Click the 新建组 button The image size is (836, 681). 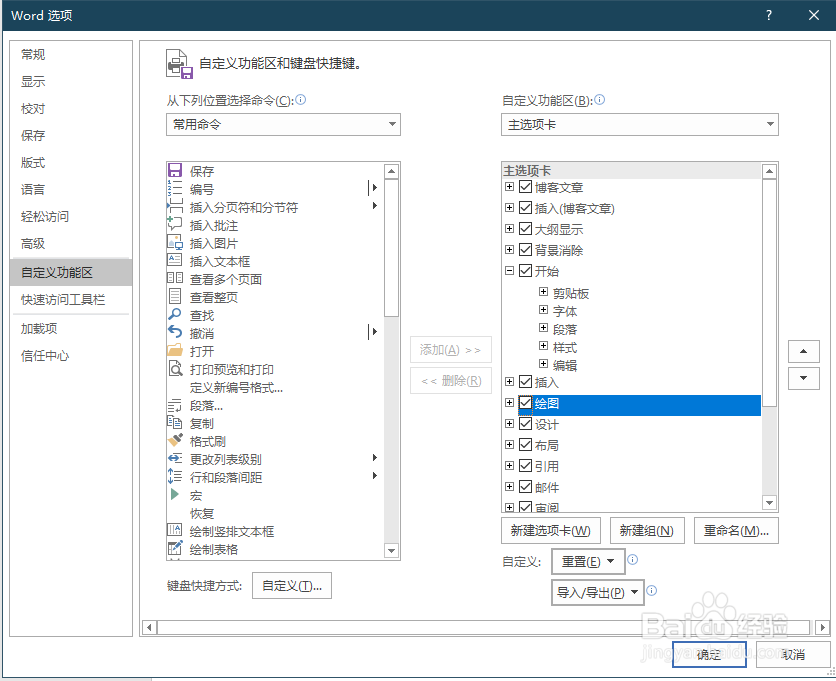point(647,531)
